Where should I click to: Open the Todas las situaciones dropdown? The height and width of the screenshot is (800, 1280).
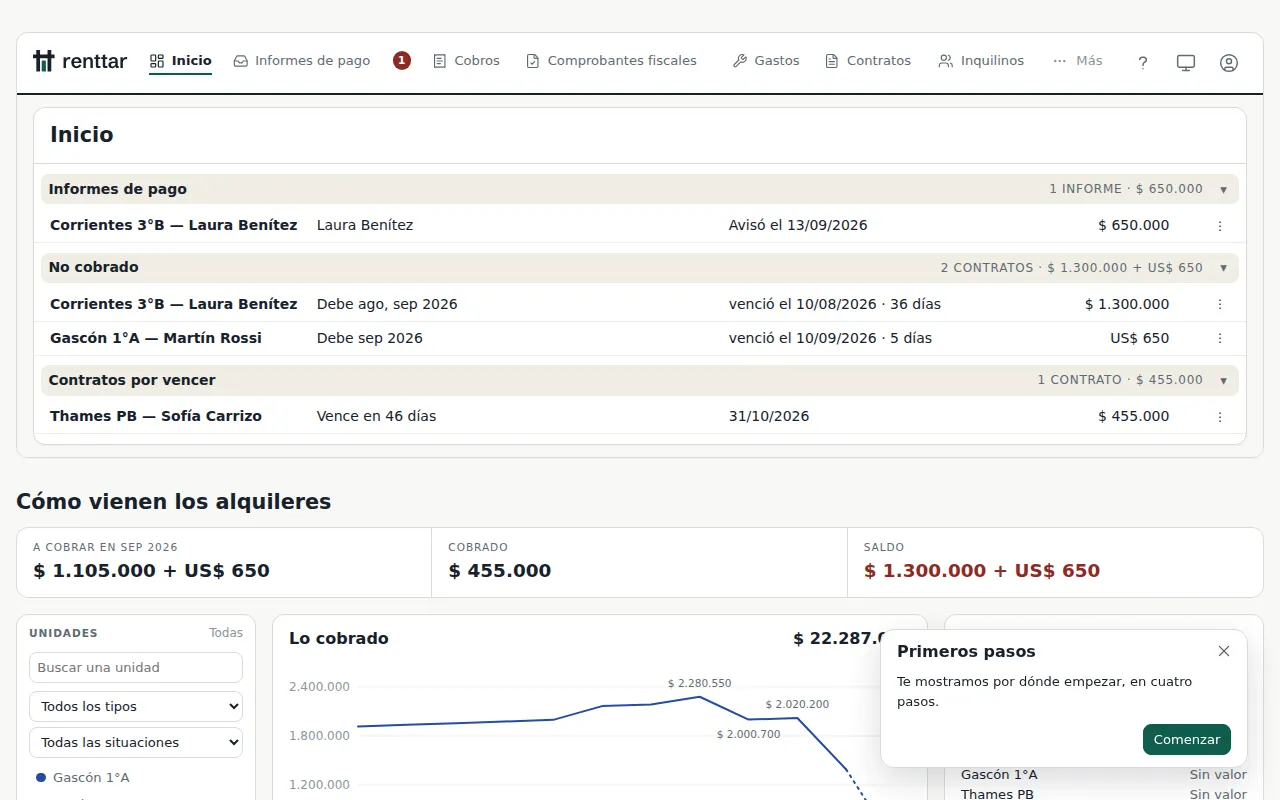[136, 742]
